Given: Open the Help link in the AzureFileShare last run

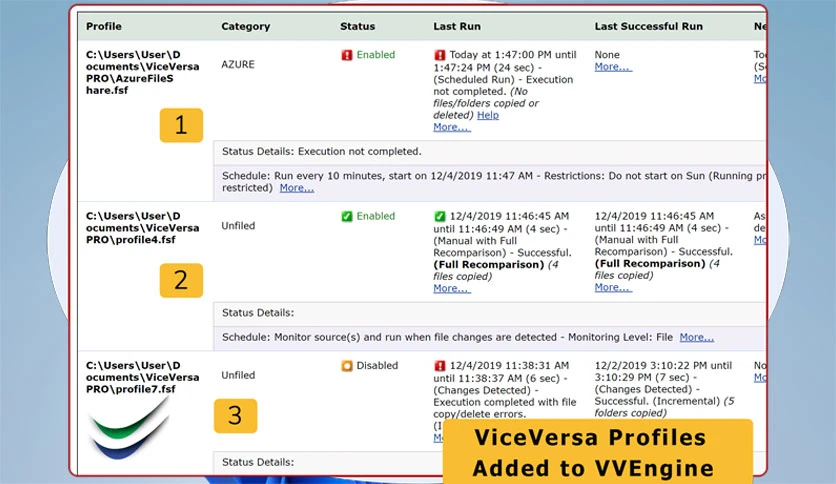Looking at the screenshot, I should click(488, 115).
